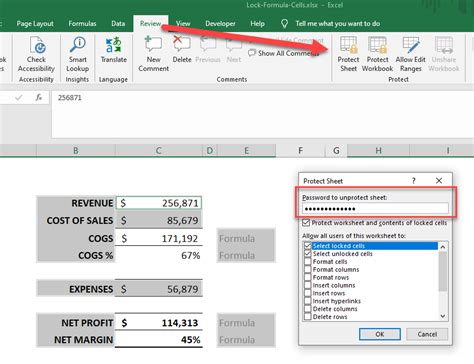Select column B header

click(76, 151)
